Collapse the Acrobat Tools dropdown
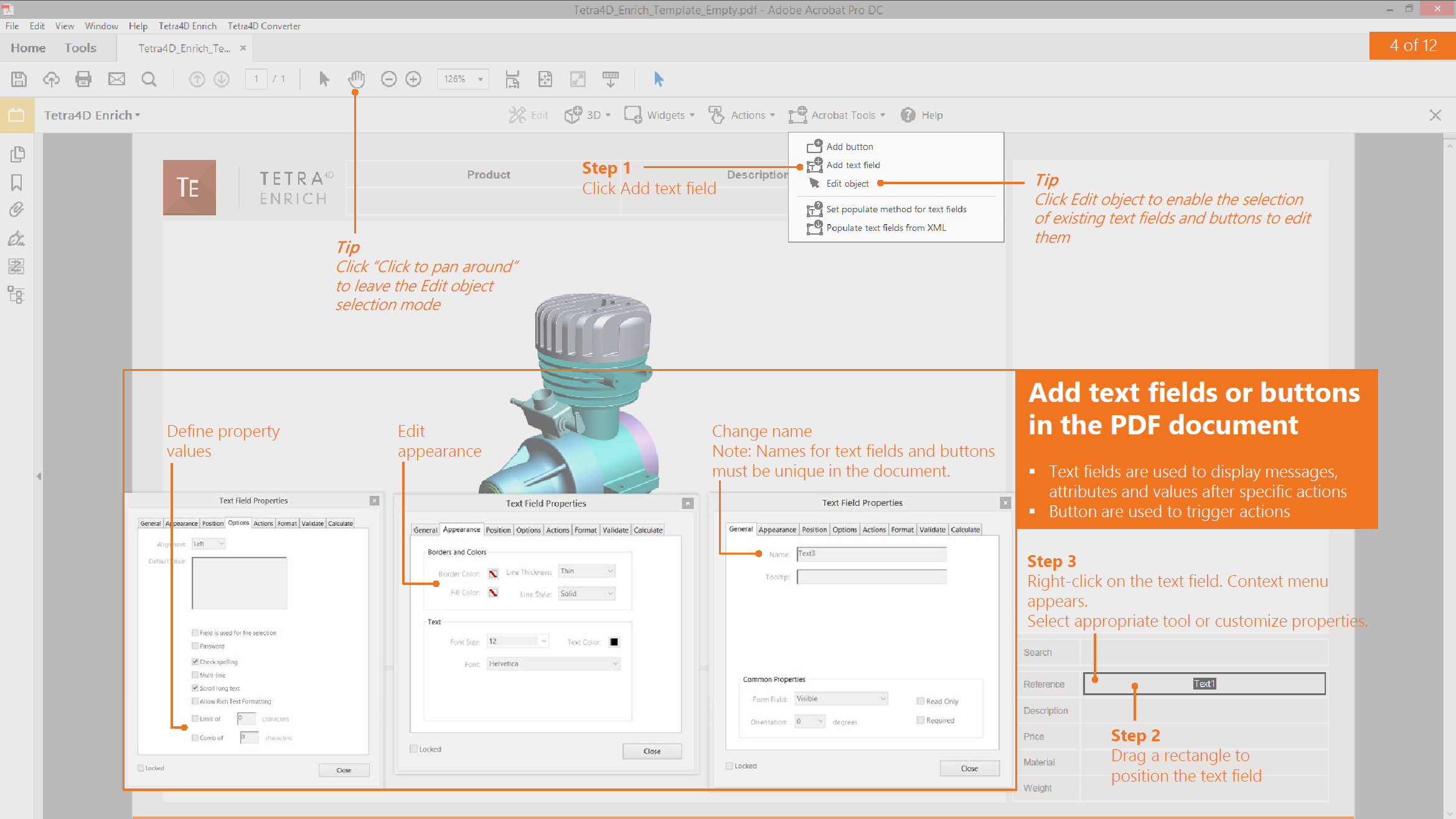 click(x=837, y=115)
